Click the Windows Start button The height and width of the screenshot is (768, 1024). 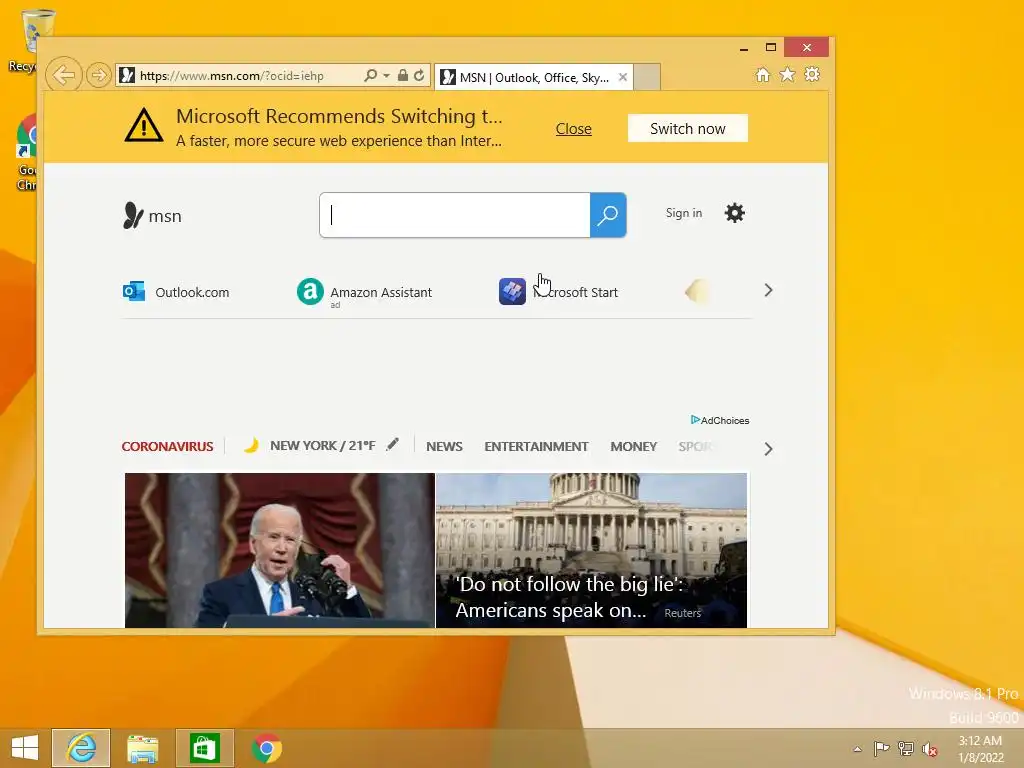[25, 748]
